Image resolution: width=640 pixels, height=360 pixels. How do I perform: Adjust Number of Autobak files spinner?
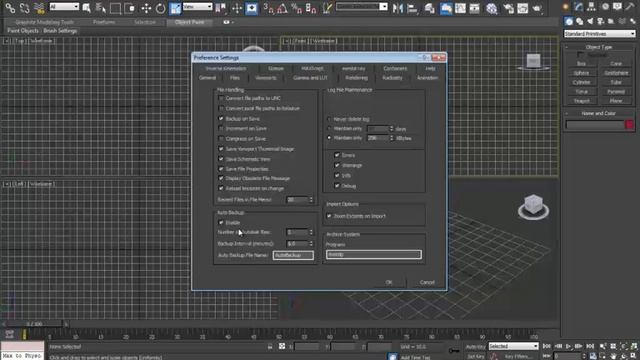[311, 232]
